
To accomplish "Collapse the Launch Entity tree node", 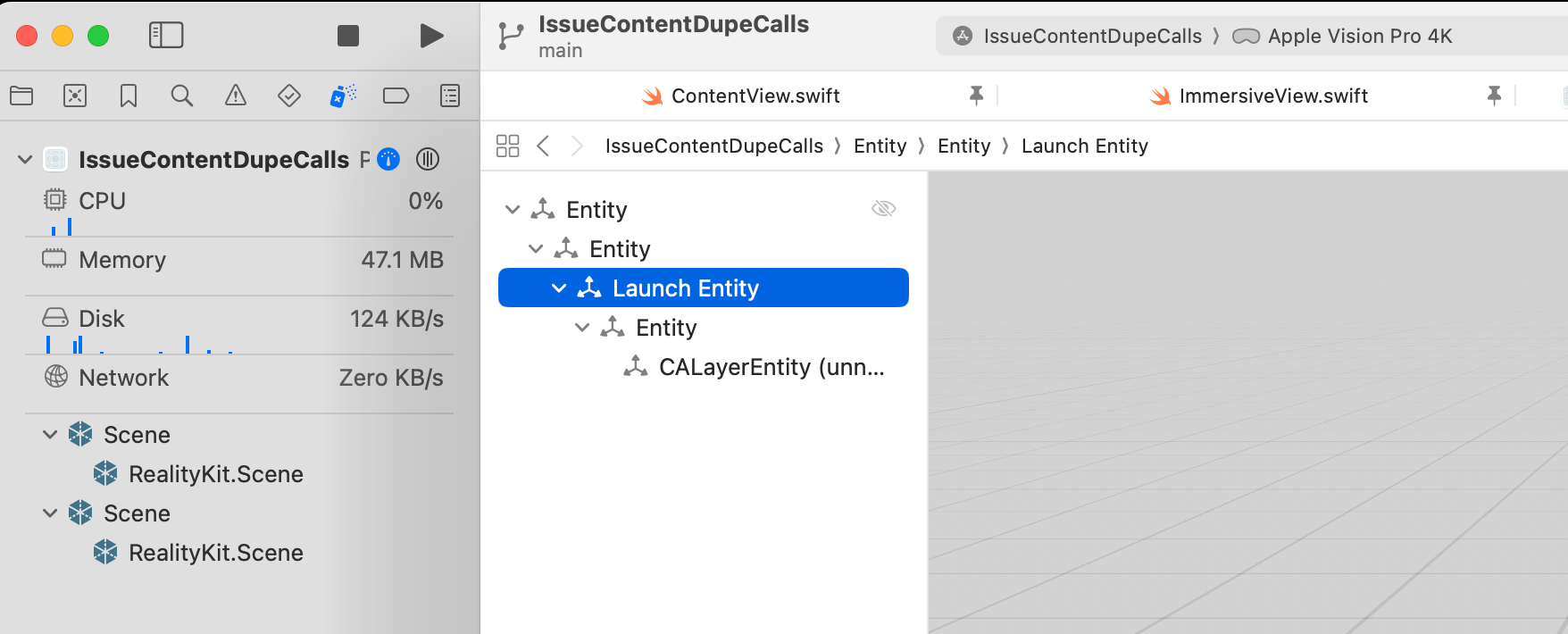I will (559, 288).
